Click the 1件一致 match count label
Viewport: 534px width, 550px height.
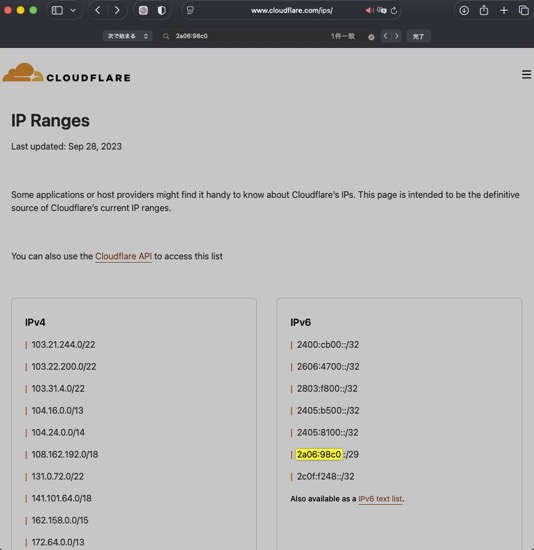[x=343, y=36]
